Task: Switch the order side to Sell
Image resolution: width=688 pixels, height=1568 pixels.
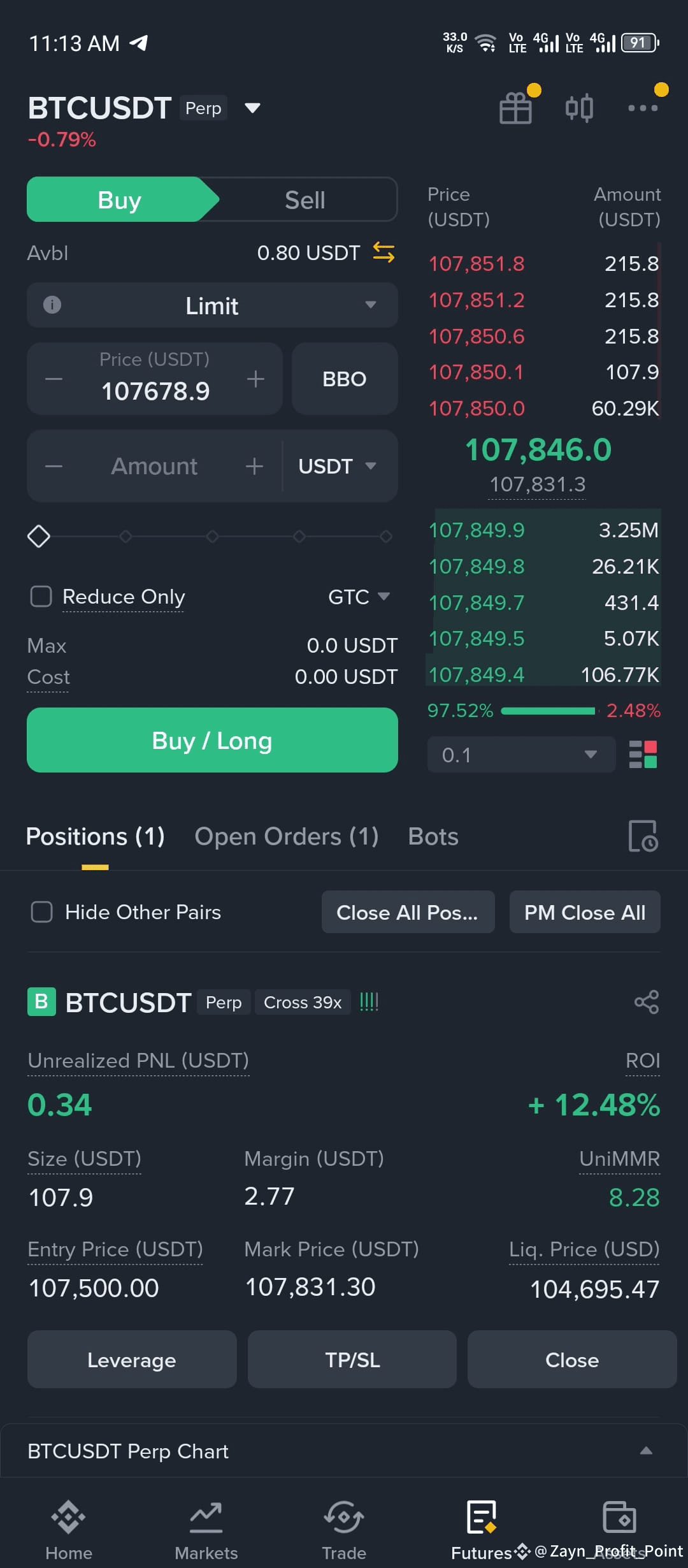Action: [x=305, y=200]
